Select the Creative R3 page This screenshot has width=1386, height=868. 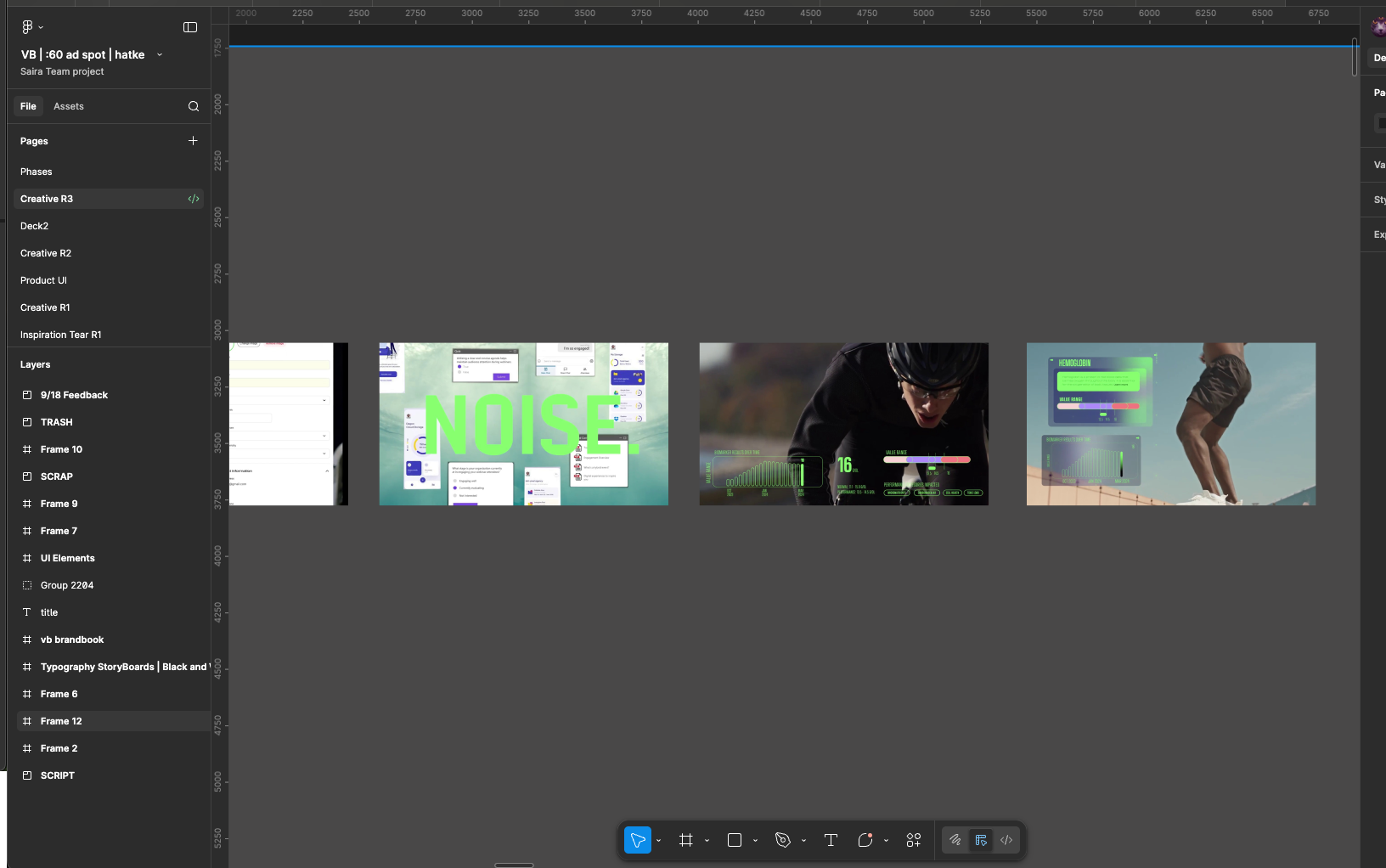click(109, 199)
